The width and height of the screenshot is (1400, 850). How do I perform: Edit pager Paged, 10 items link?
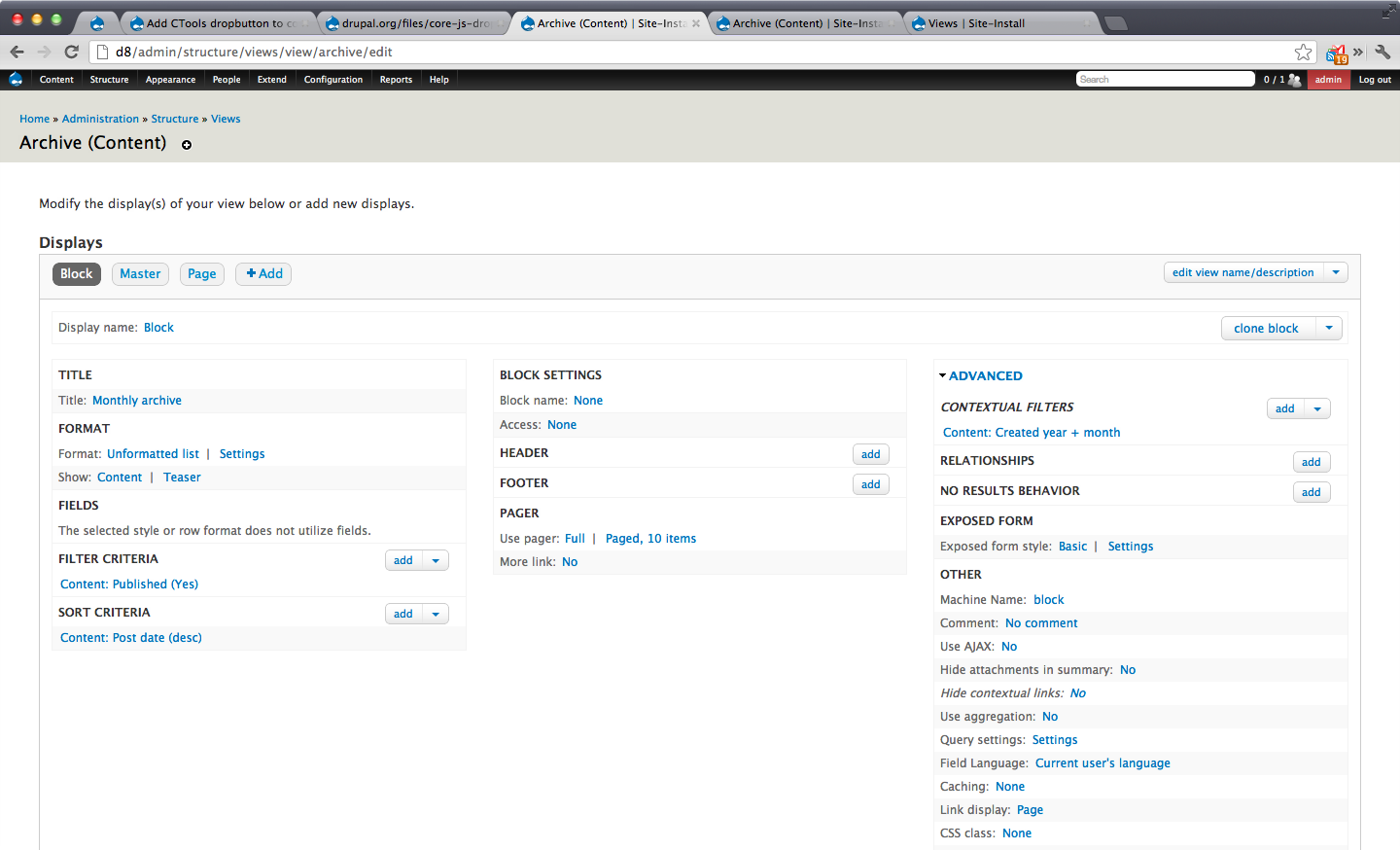point(650,539)
